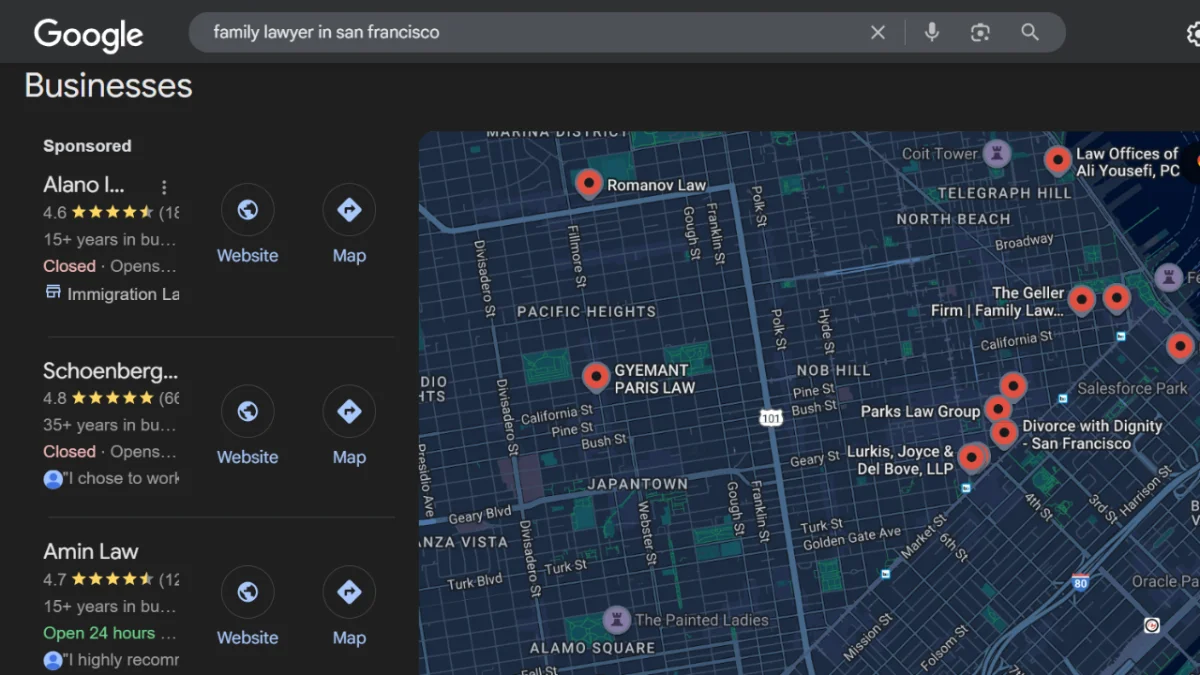
Task: Click The Painted Ladies landmark marker
Action: point(616,620)
